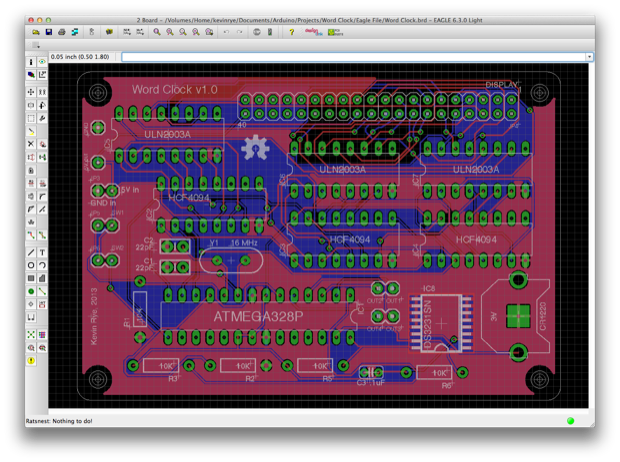Select the Group tool
Viewport: 620px width, 462px height.
click(31, 118)
